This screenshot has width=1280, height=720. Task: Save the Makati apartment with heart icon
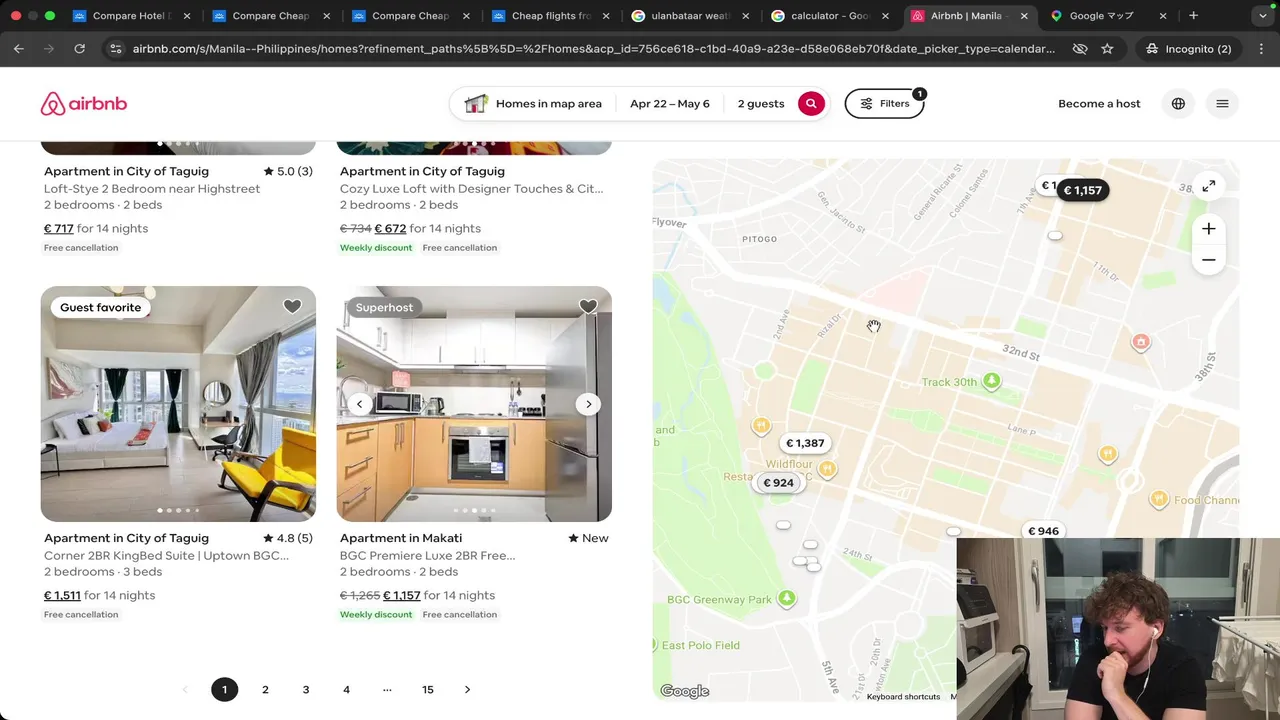click(x=588, y=307)
